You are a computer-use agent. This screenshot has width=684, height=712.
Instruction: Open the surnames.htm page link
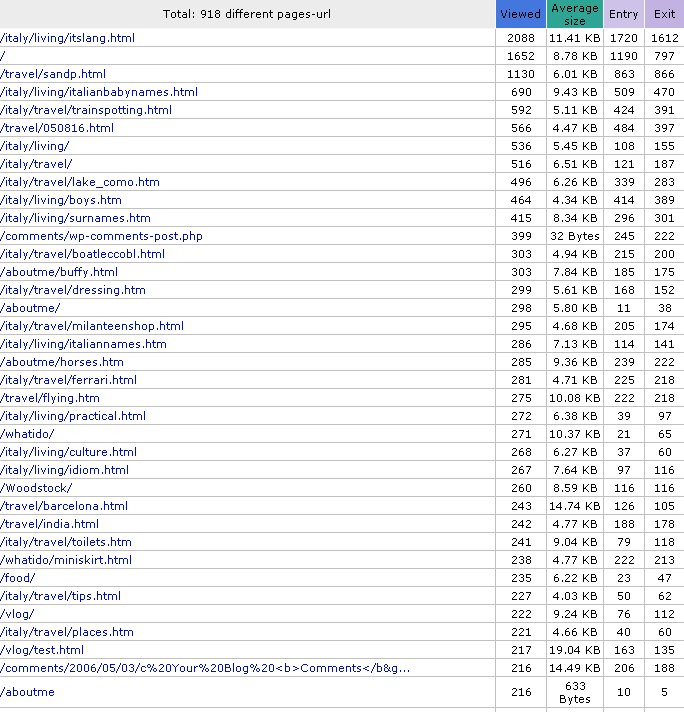tap(75, 218)
